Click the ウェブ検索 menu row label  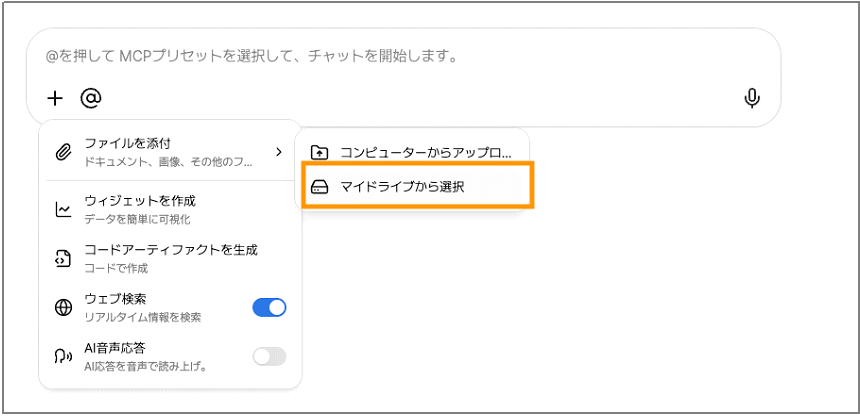(117, 299)
